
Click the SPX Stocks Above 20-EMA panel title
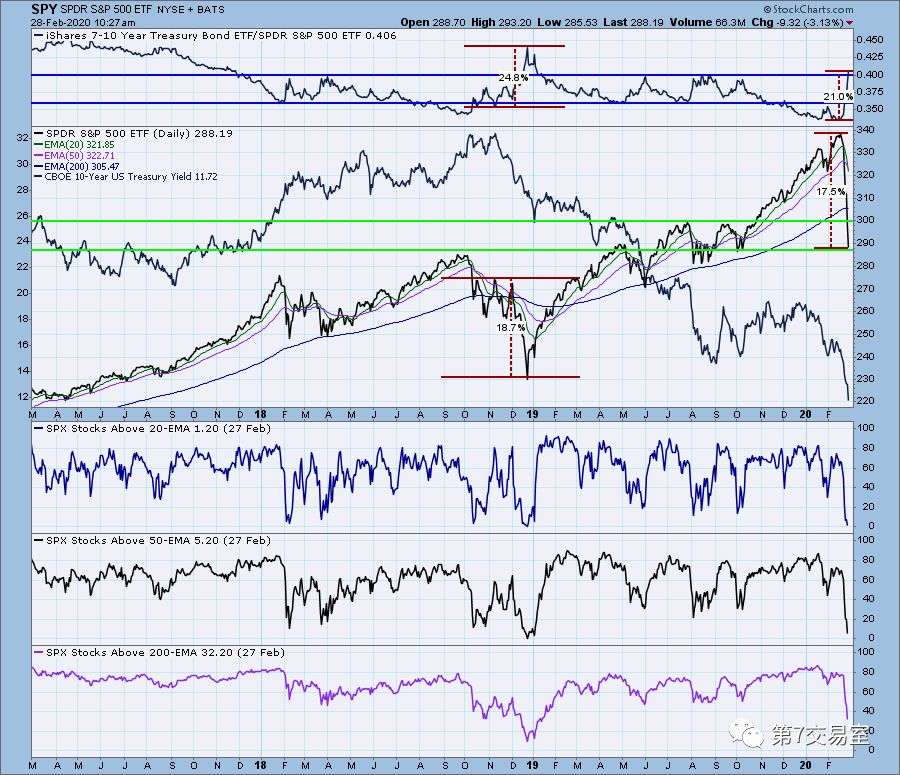click(x=158, y=429)
